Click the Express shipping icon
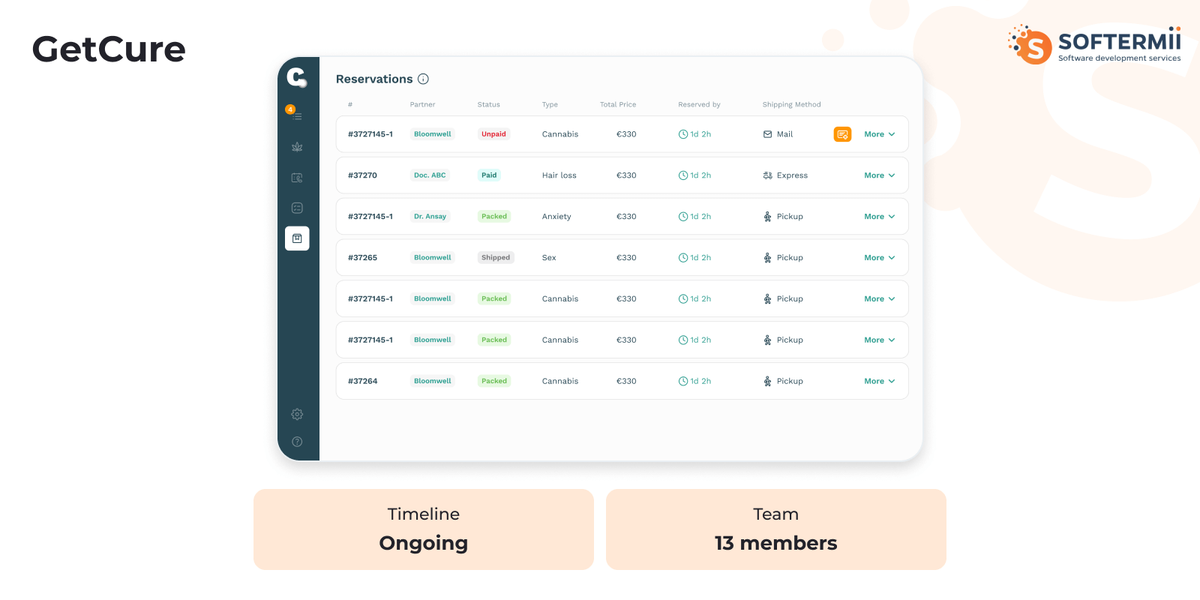This screenshot has width=1200, height=600. click(x=768, y=175)
